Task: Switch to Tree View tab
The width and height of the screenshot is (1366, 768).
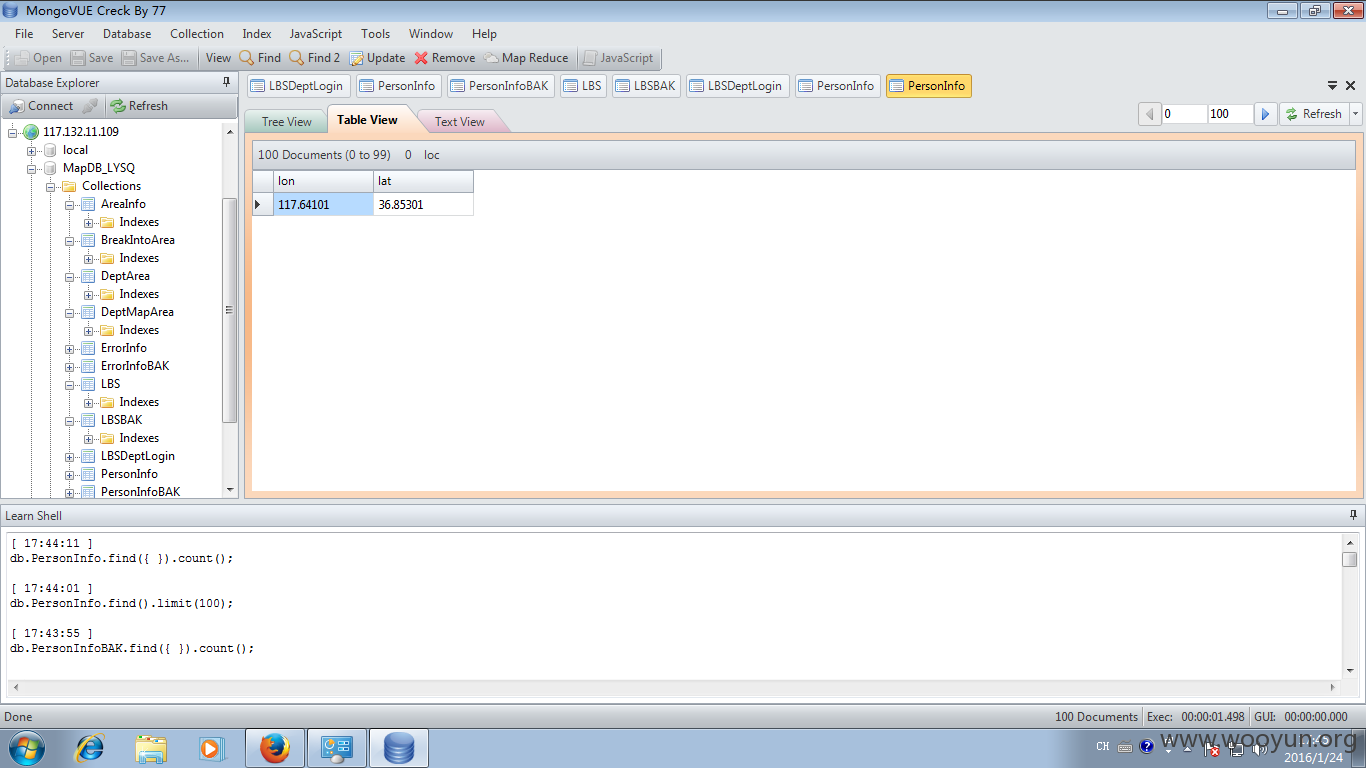Action: (x=287, y=122)
